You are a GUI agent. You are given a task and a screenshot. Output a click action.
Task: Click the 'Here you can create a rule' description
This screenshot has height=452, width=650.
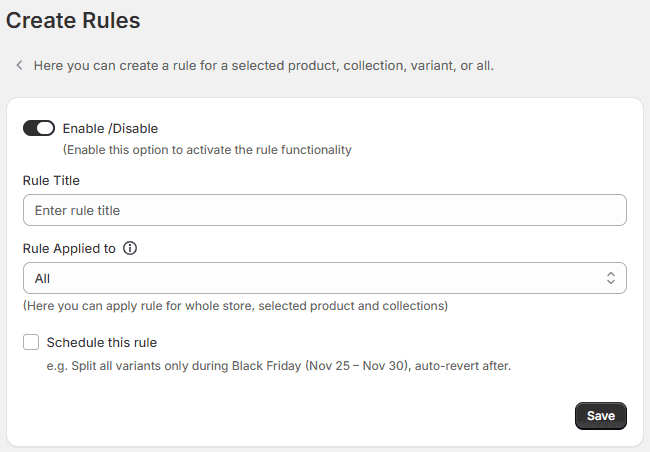(264, 66)
